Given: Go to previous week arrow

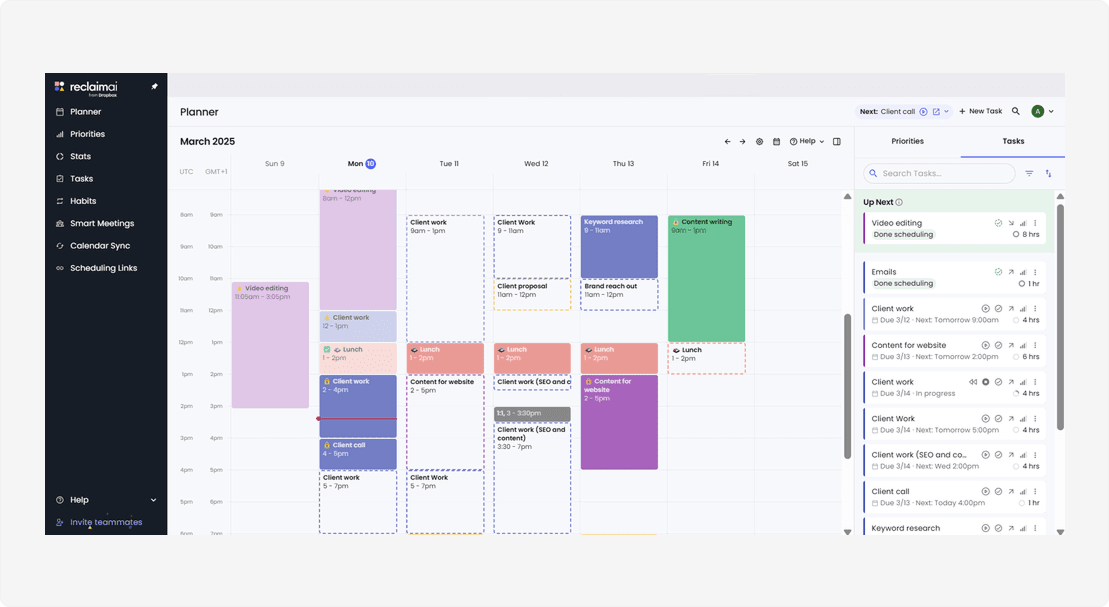Looking at the screenshot, I should pyautogui.click(x=727, y=141).
